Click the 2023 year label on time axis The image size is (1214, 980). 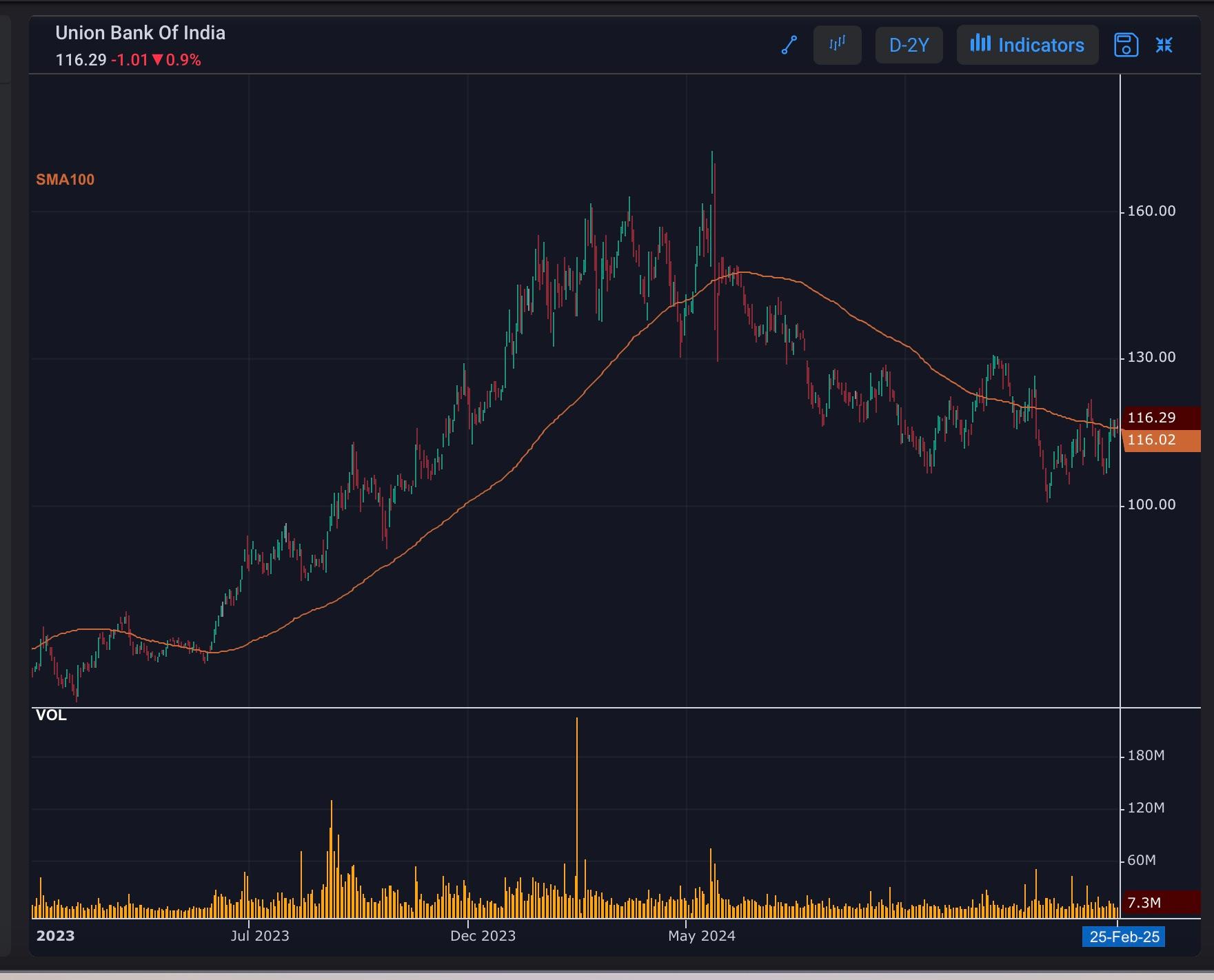tap(55, 936)
